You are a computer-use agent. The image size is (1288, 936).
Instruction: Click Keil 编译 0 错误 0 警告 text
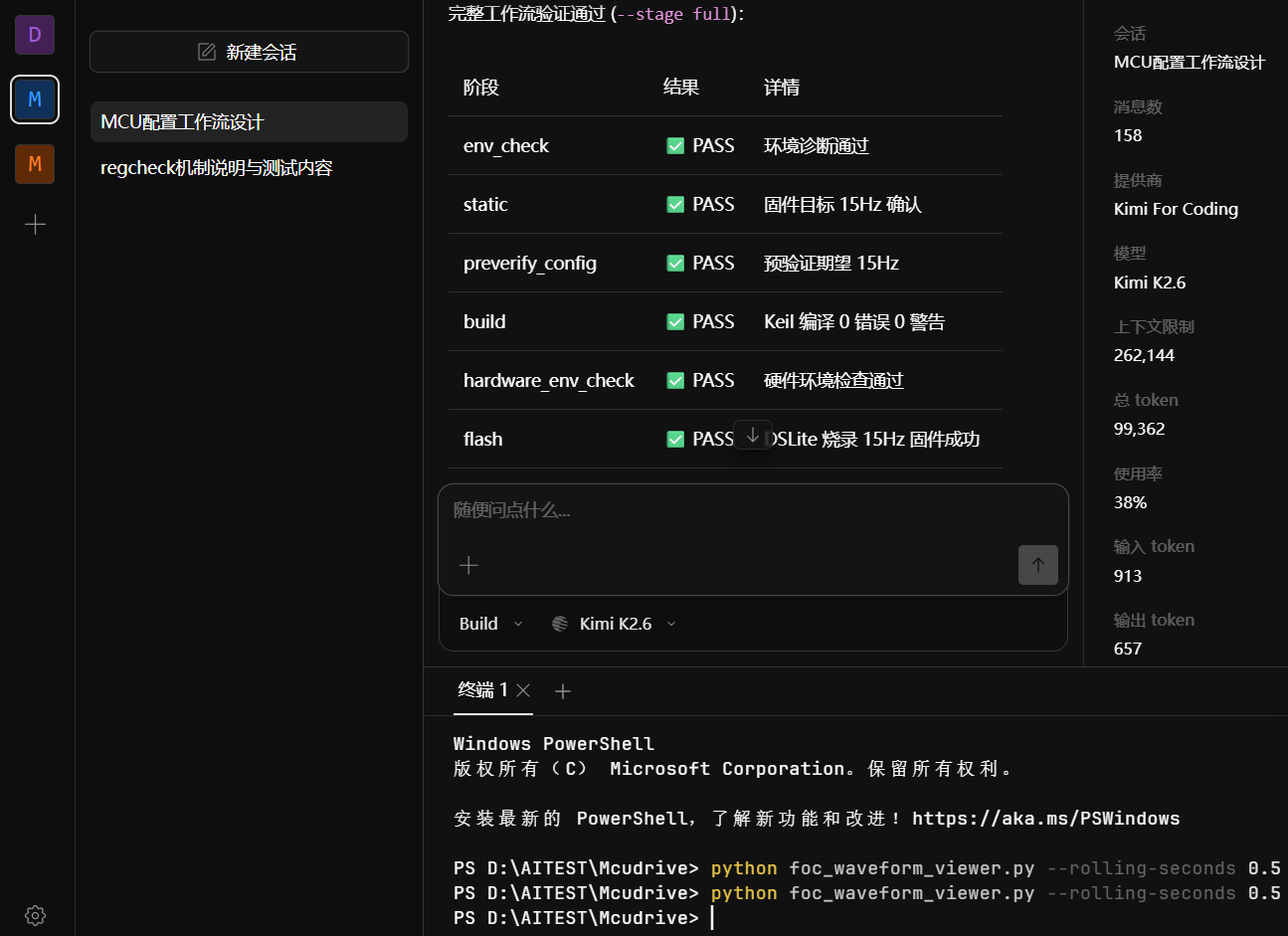[x=854, y=322]
